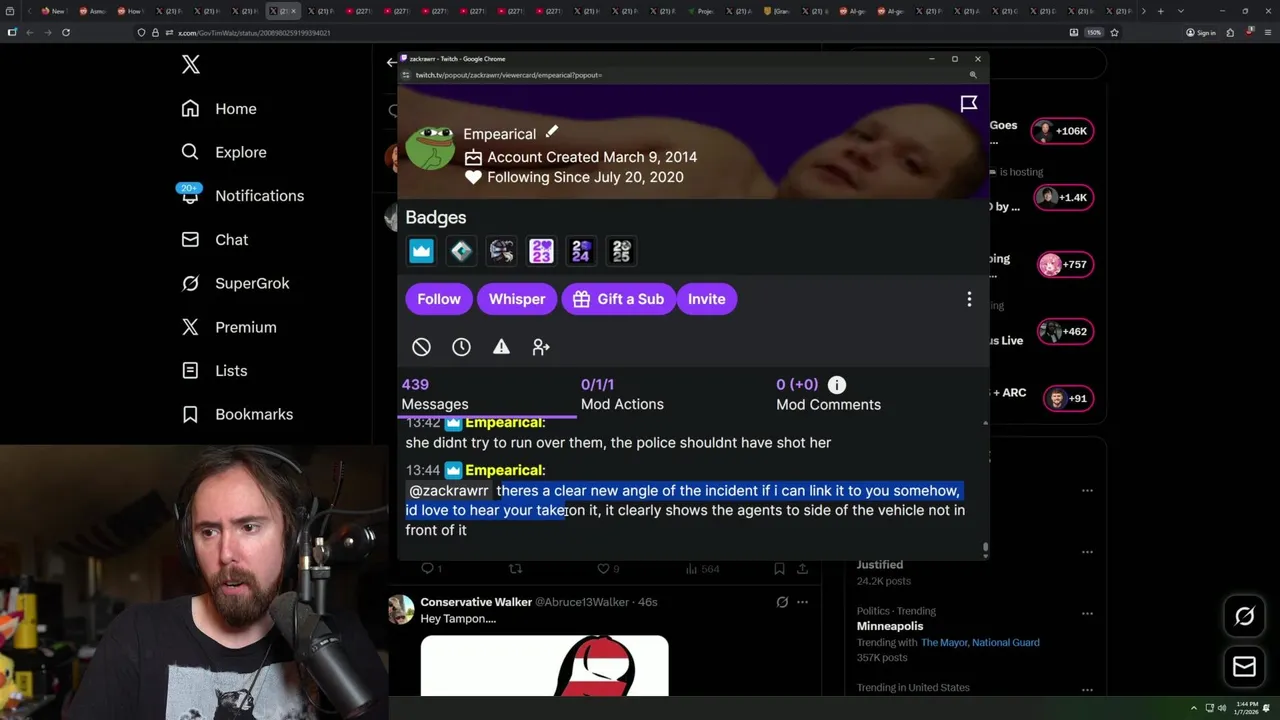
Task: Click the +91 live listeners pill
Action: tap(1067, 398)
